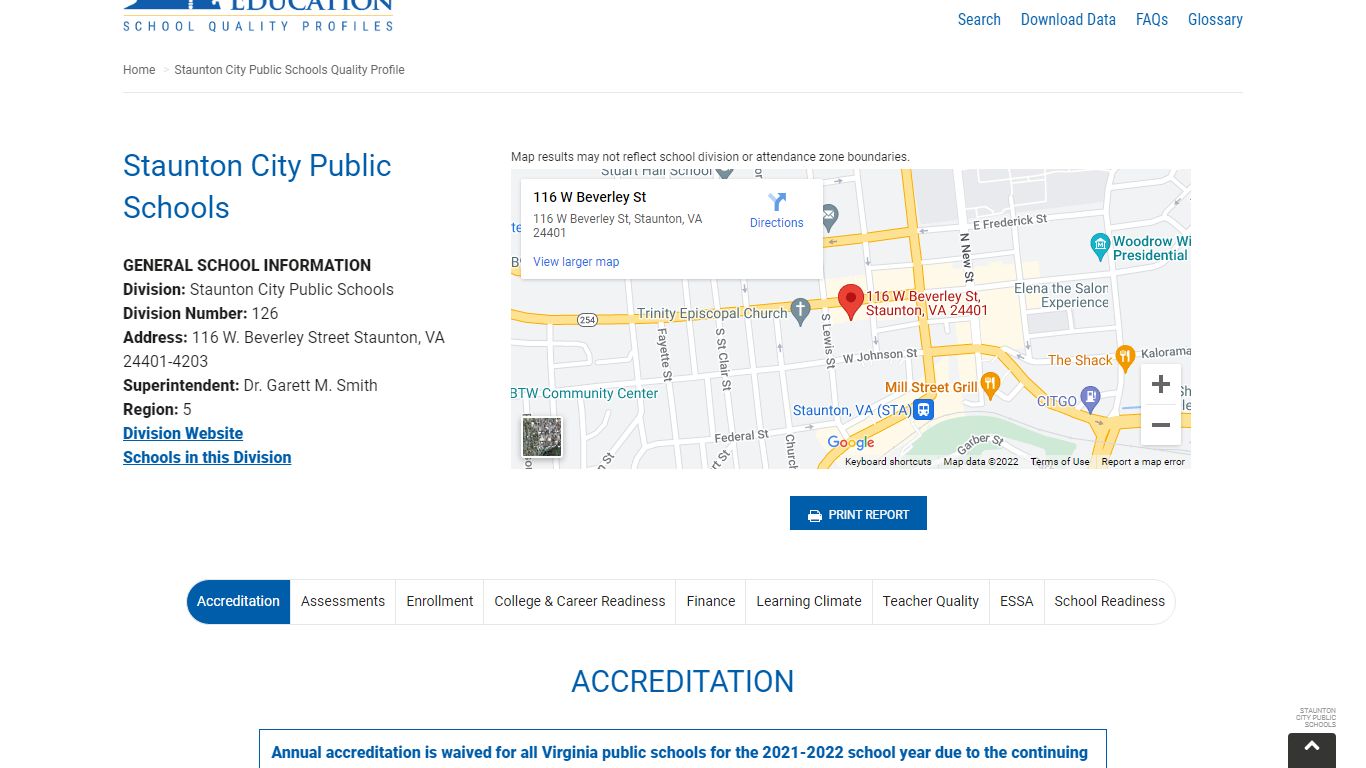Open the map's Terms of Use link

(1060, 462)
